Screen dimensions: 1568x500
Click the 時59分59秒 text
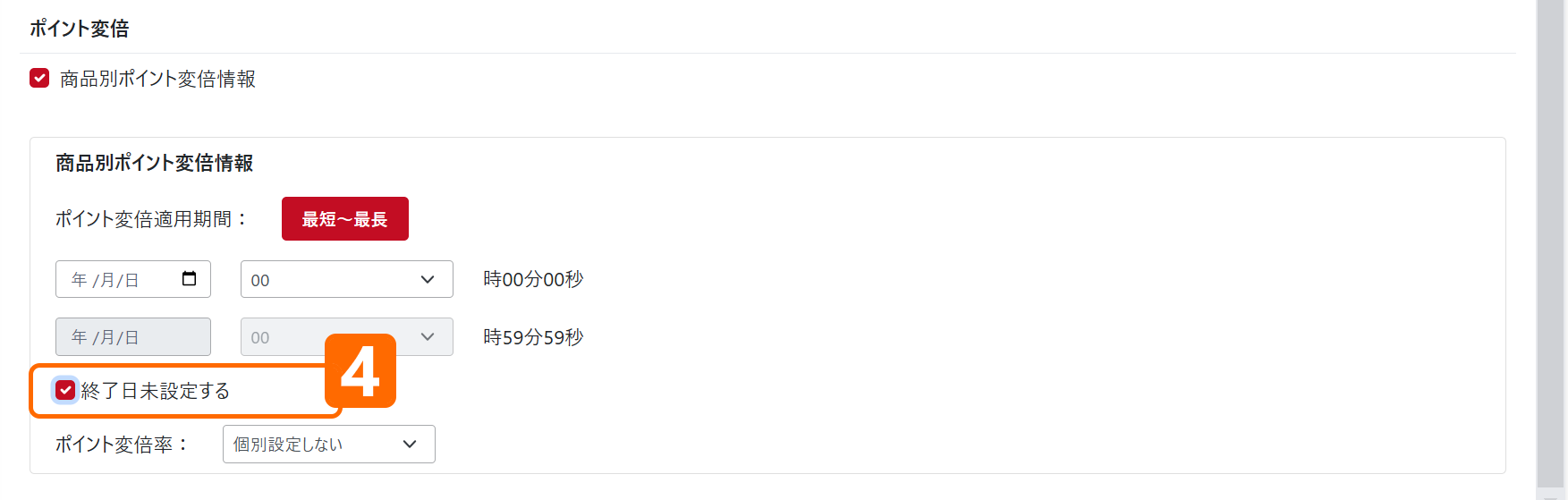pos(533,337)
